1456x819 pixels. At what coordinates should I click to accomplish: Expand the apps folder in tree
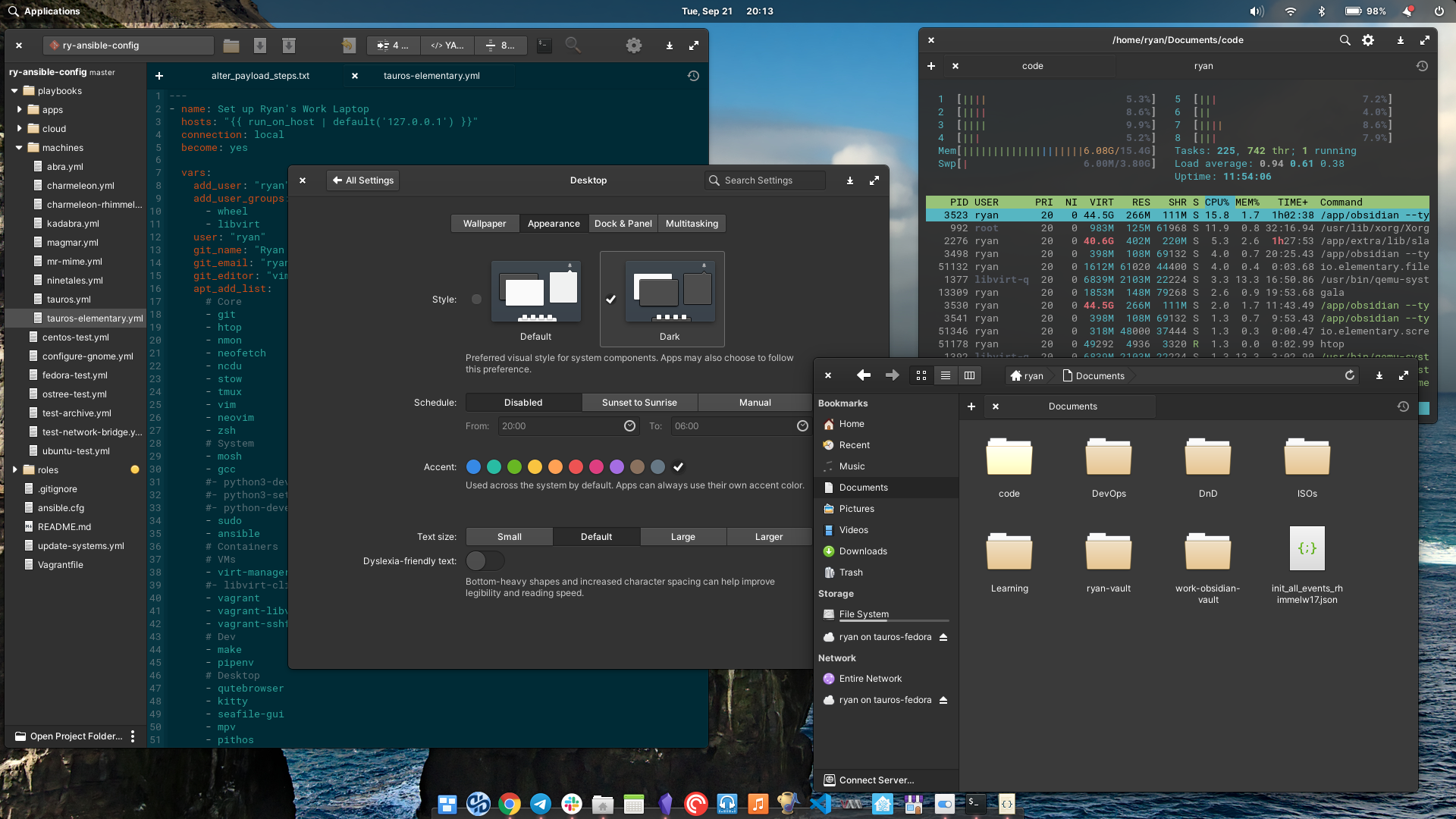pyautogui.click(x=20, y=110)
